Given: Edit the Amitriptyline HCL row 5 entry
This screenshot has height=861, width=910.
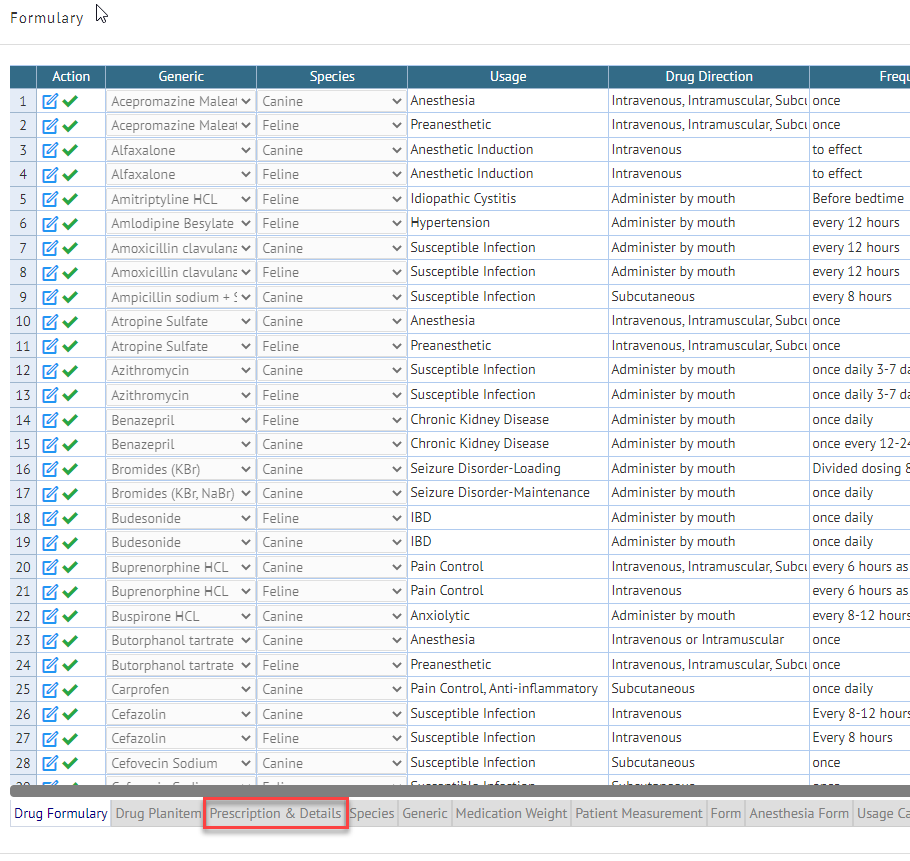Looking at the screenshot, I should pyautogui.click(x=50, y=199).
